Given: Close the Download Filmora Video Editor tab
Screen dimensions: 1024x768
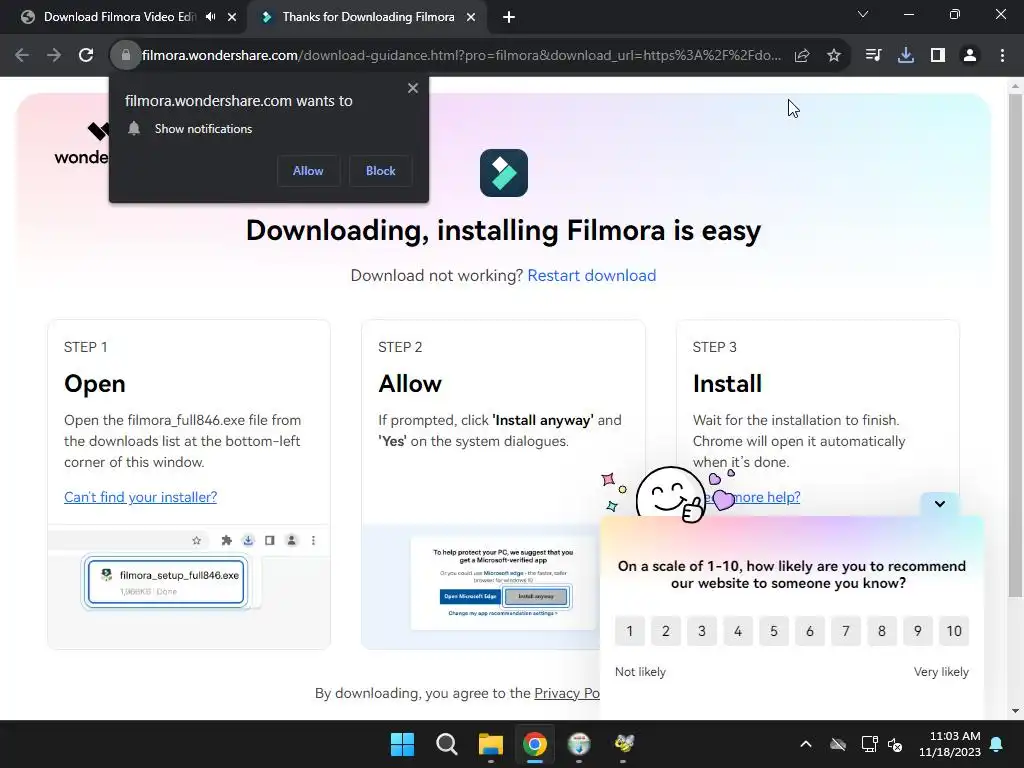Looking at the screenshot, I should [232, 17].
